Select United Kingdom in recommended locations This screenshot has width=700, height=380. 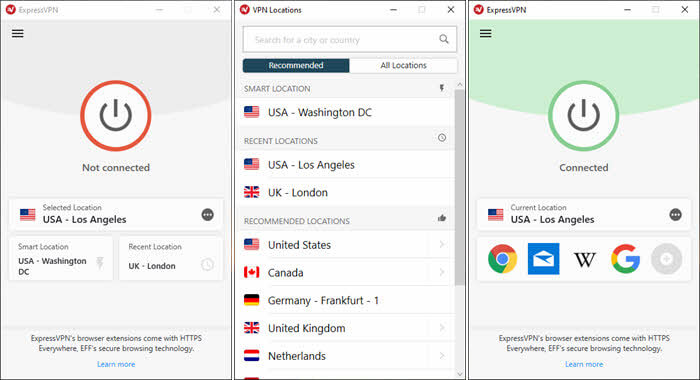346,328
